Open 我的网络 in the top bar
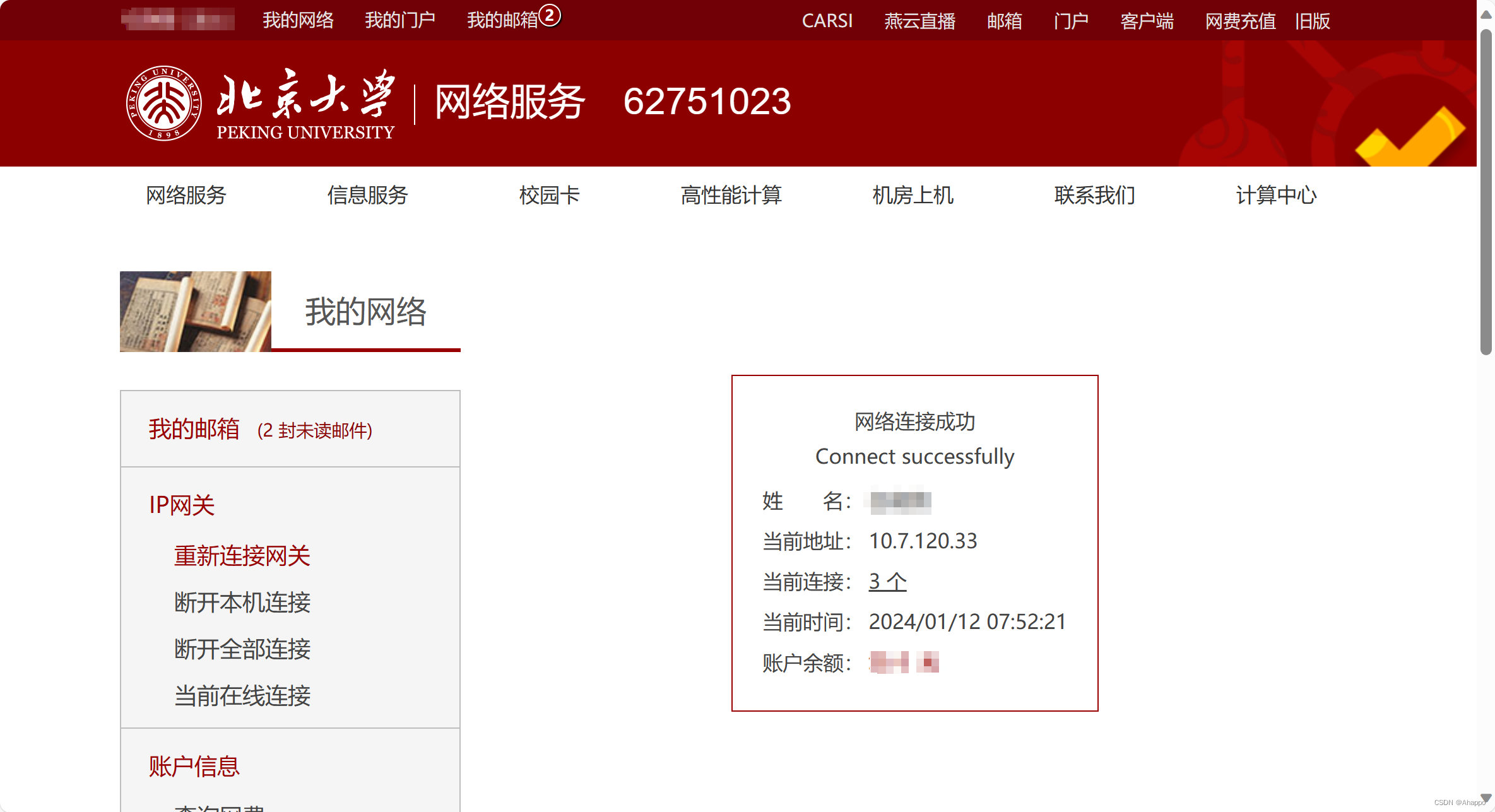This screenshot has width=1495, height=812. [x=298, y=20]
